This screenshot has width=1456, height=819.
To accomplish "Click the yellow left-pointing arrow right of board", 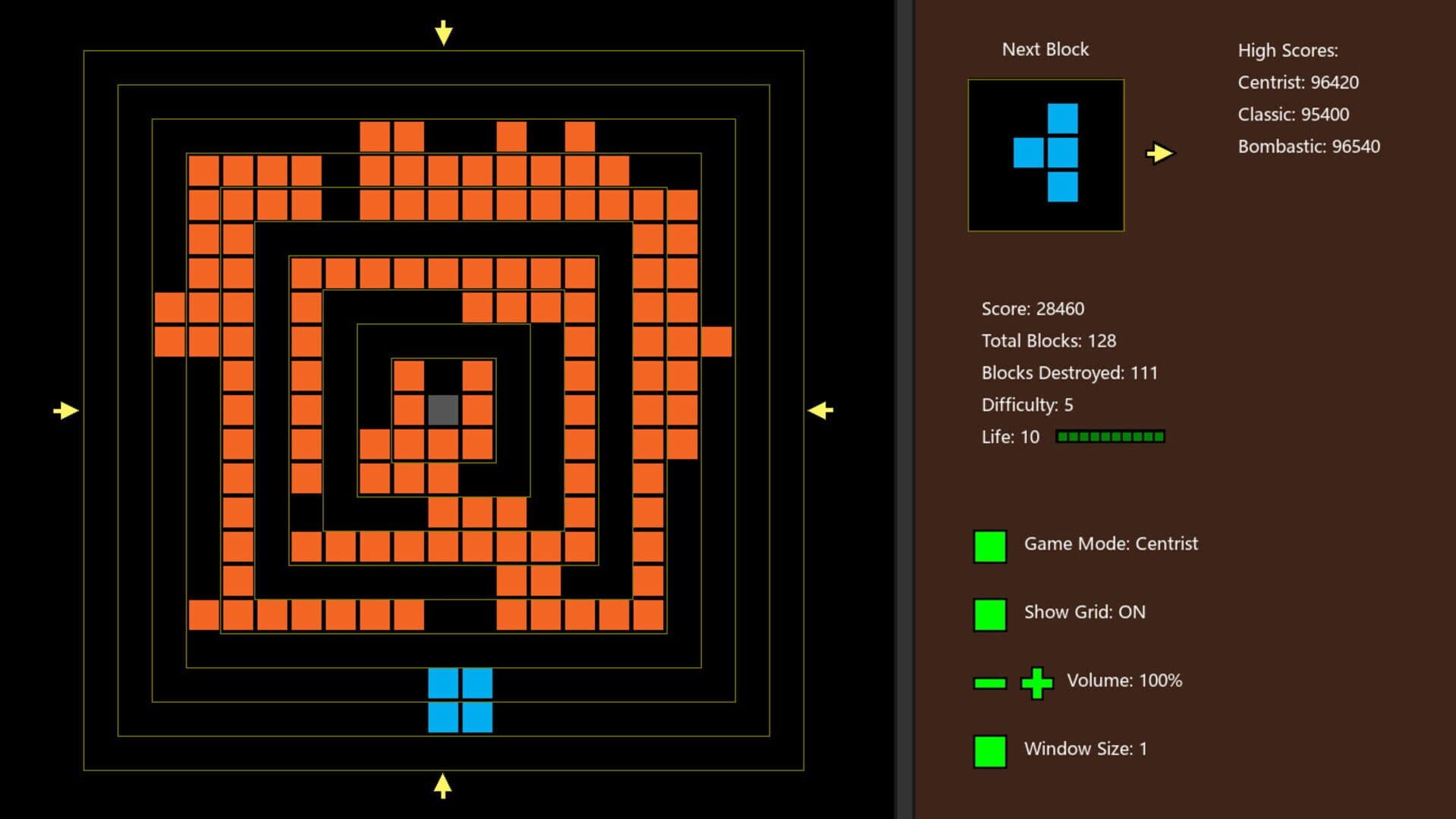I will pos(820,410).
